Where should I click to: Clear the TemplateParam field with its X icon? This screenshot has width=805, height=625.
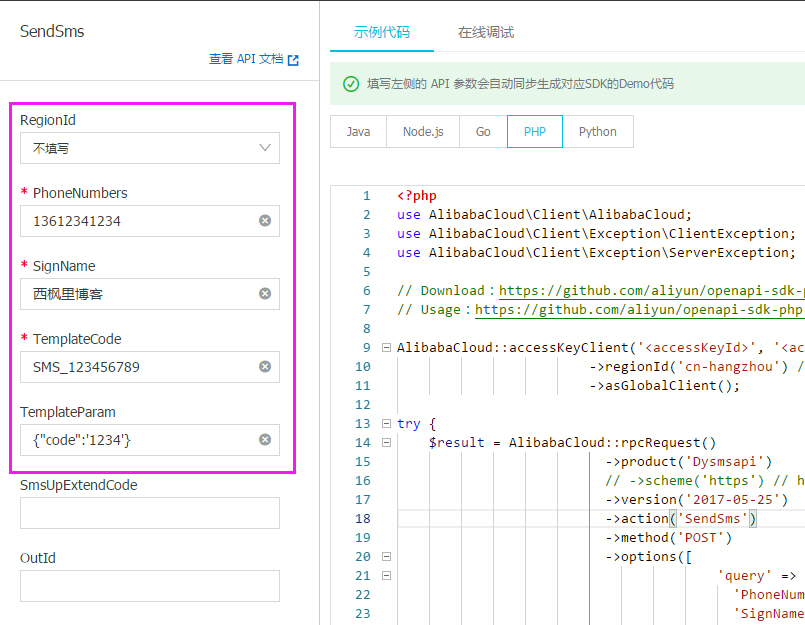click(x=265, y=440)
